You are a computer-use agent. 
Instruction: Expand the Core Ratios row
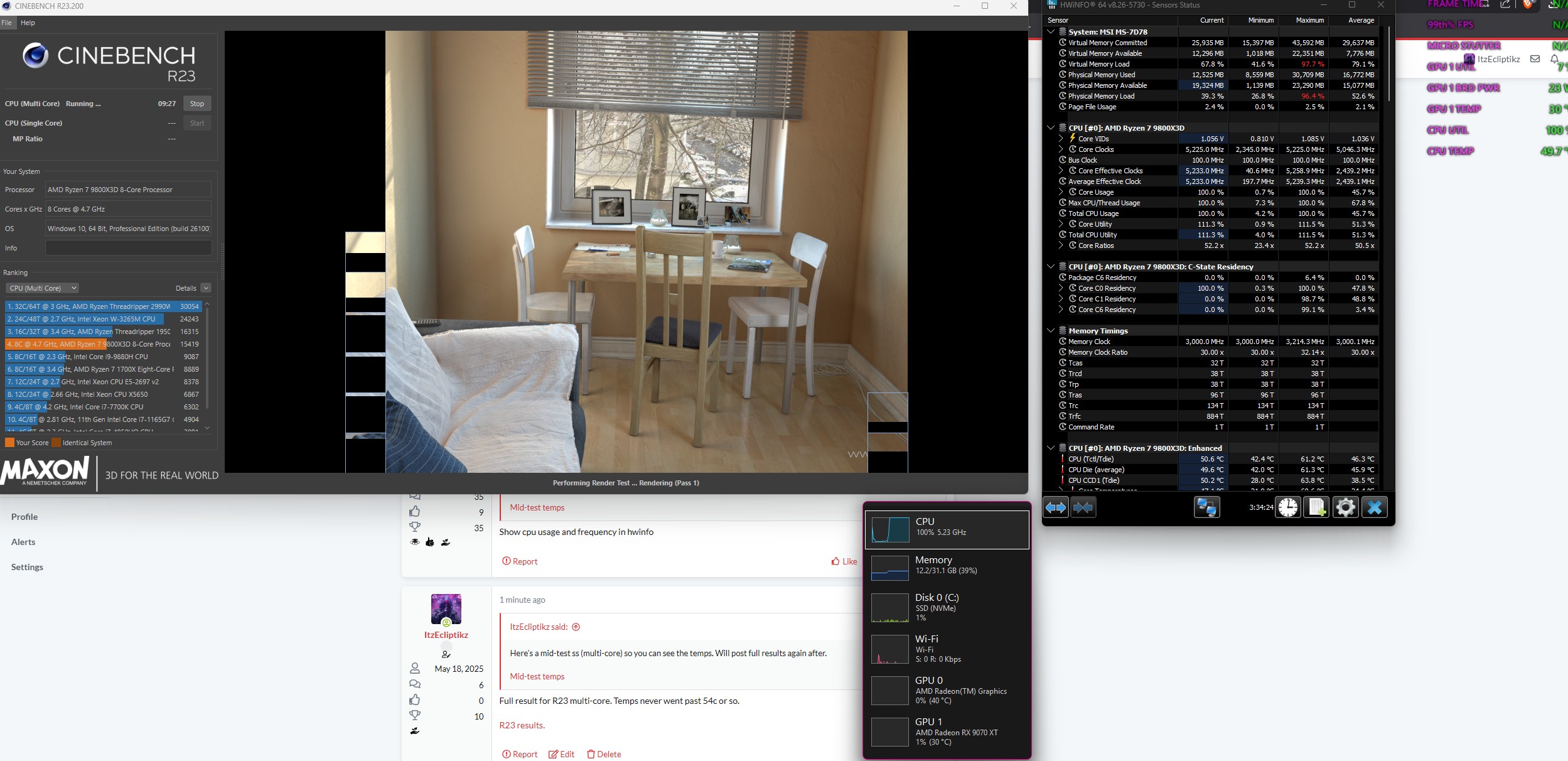(1061, 246)
